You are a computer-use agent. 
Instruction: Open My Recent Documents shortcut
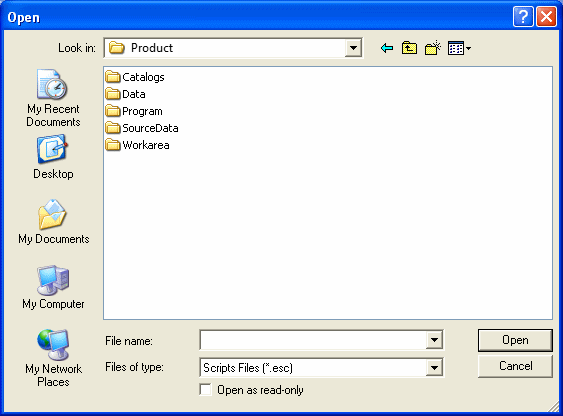(x=53, y=98)
